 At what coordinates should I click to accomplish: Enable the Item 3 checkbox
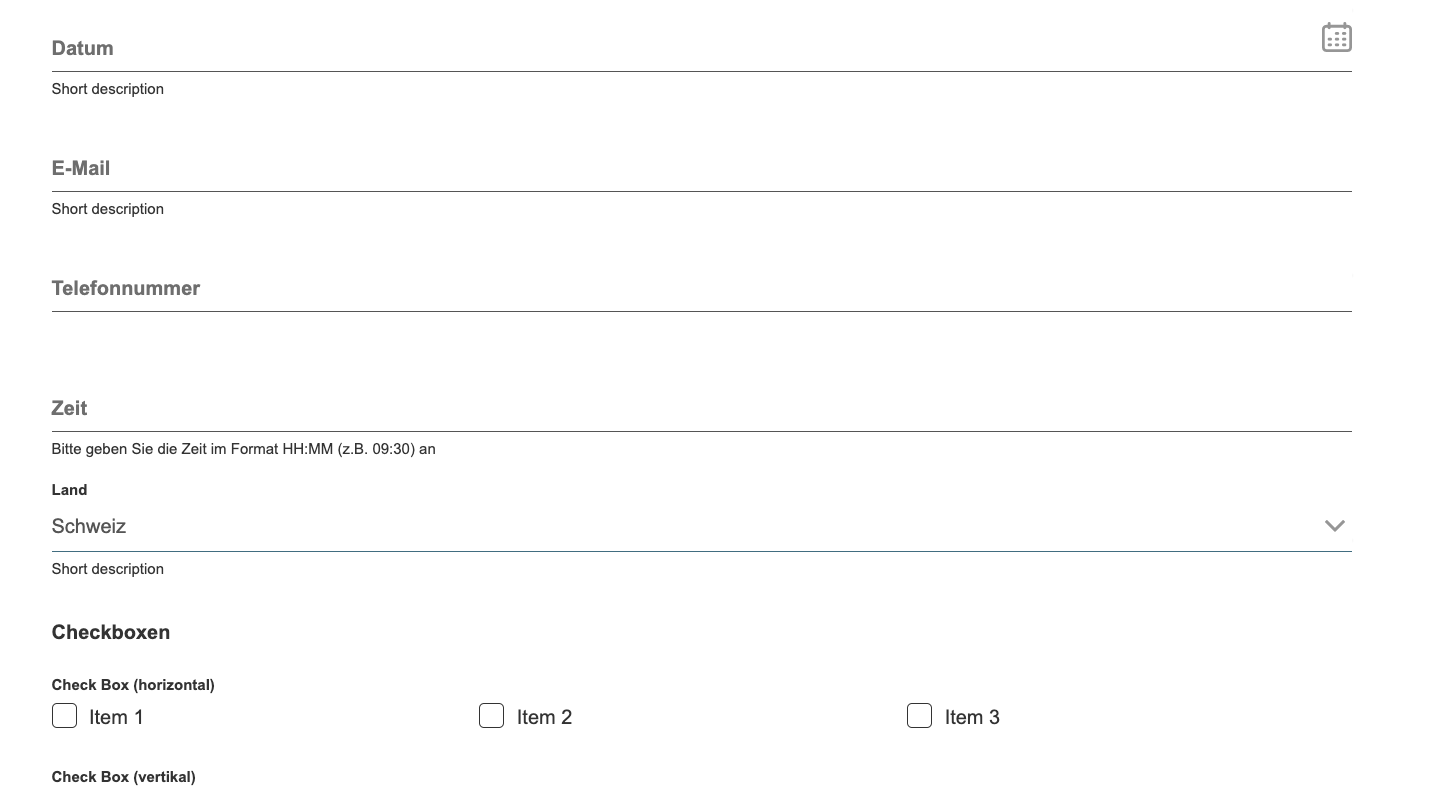[x=919, y=716]
